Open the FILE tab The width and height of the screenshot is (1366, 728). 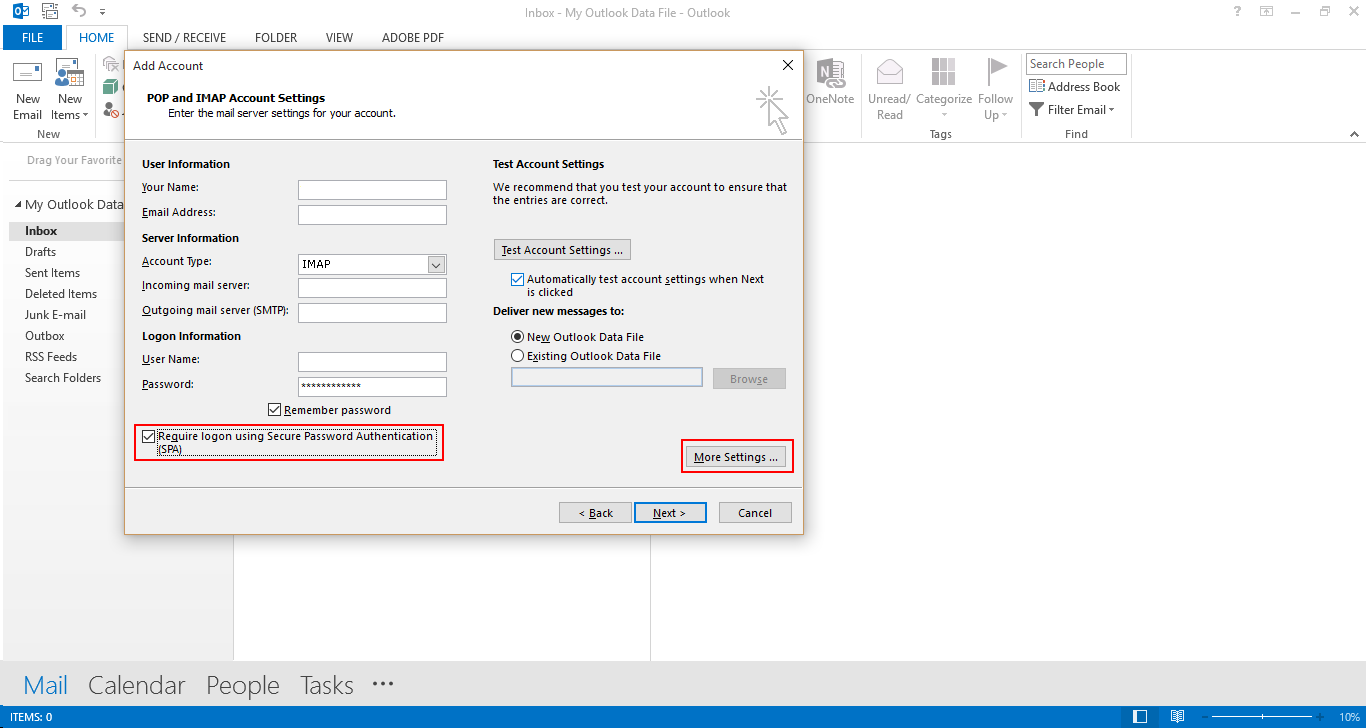32,38
